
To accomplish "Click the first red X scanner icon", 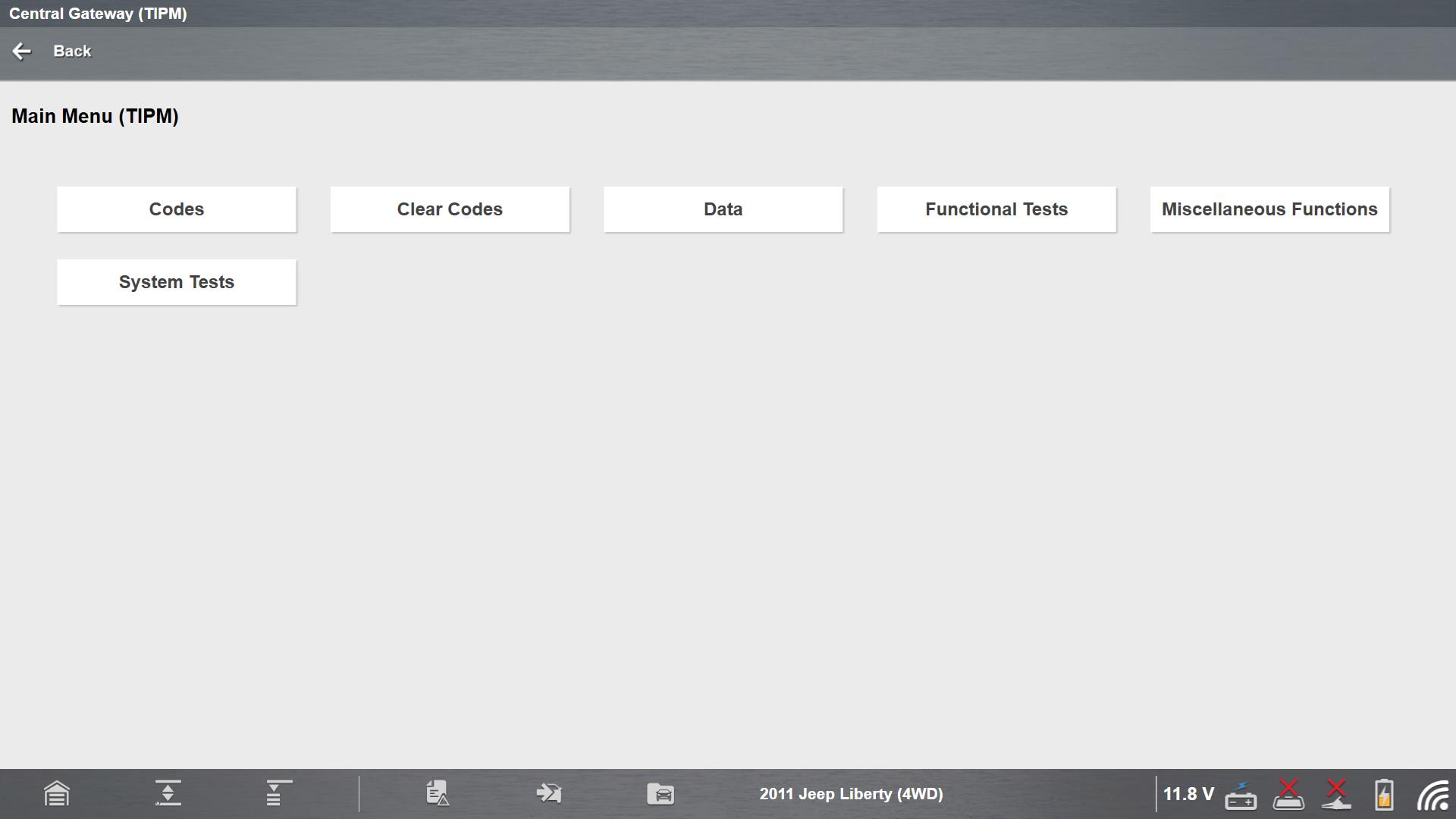I will pyautogui.click(x=1288, y=794).
